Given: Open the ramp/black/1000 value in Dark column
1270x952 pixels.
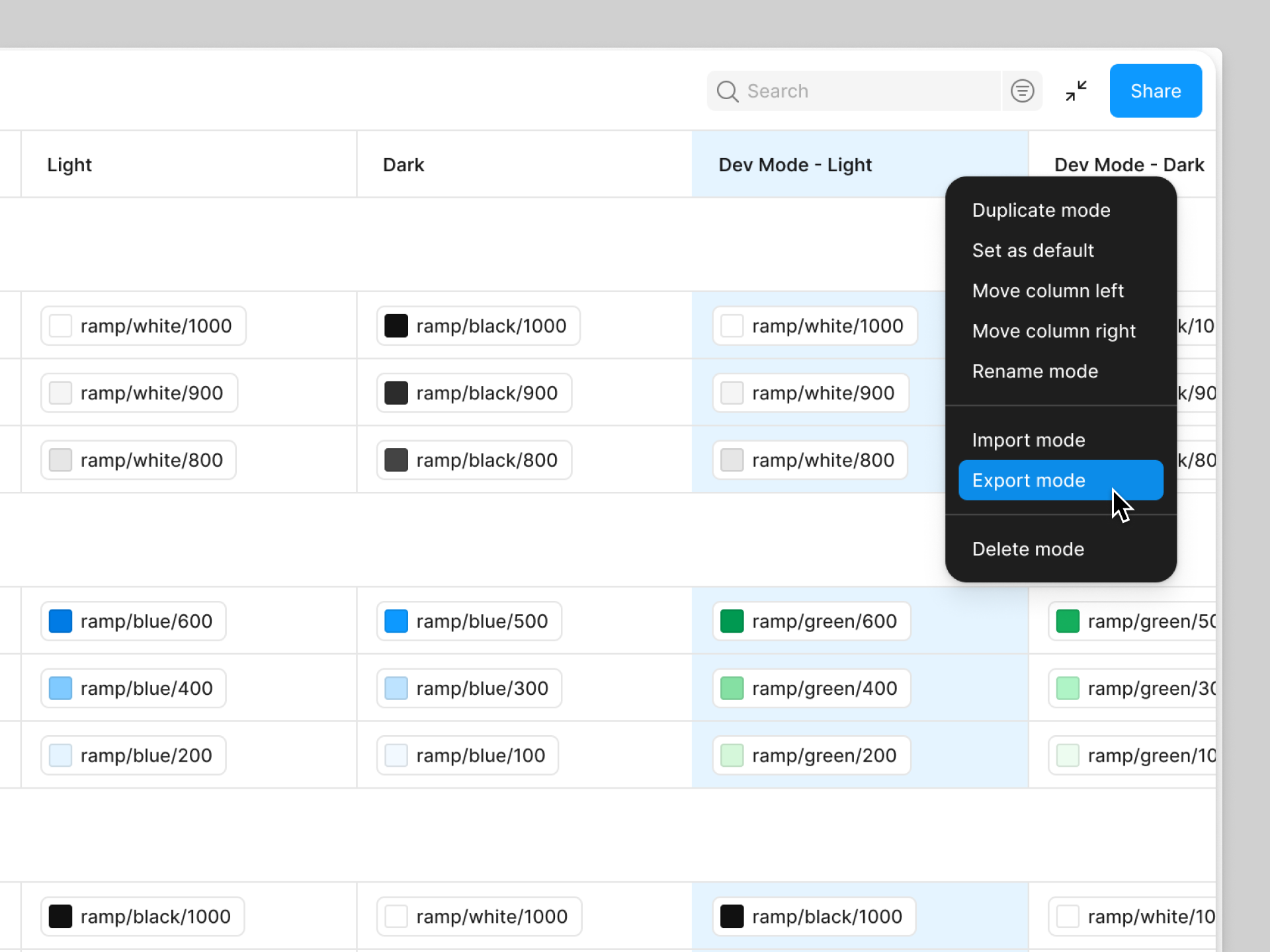Looking at the screenshot, I should [478, 326].
